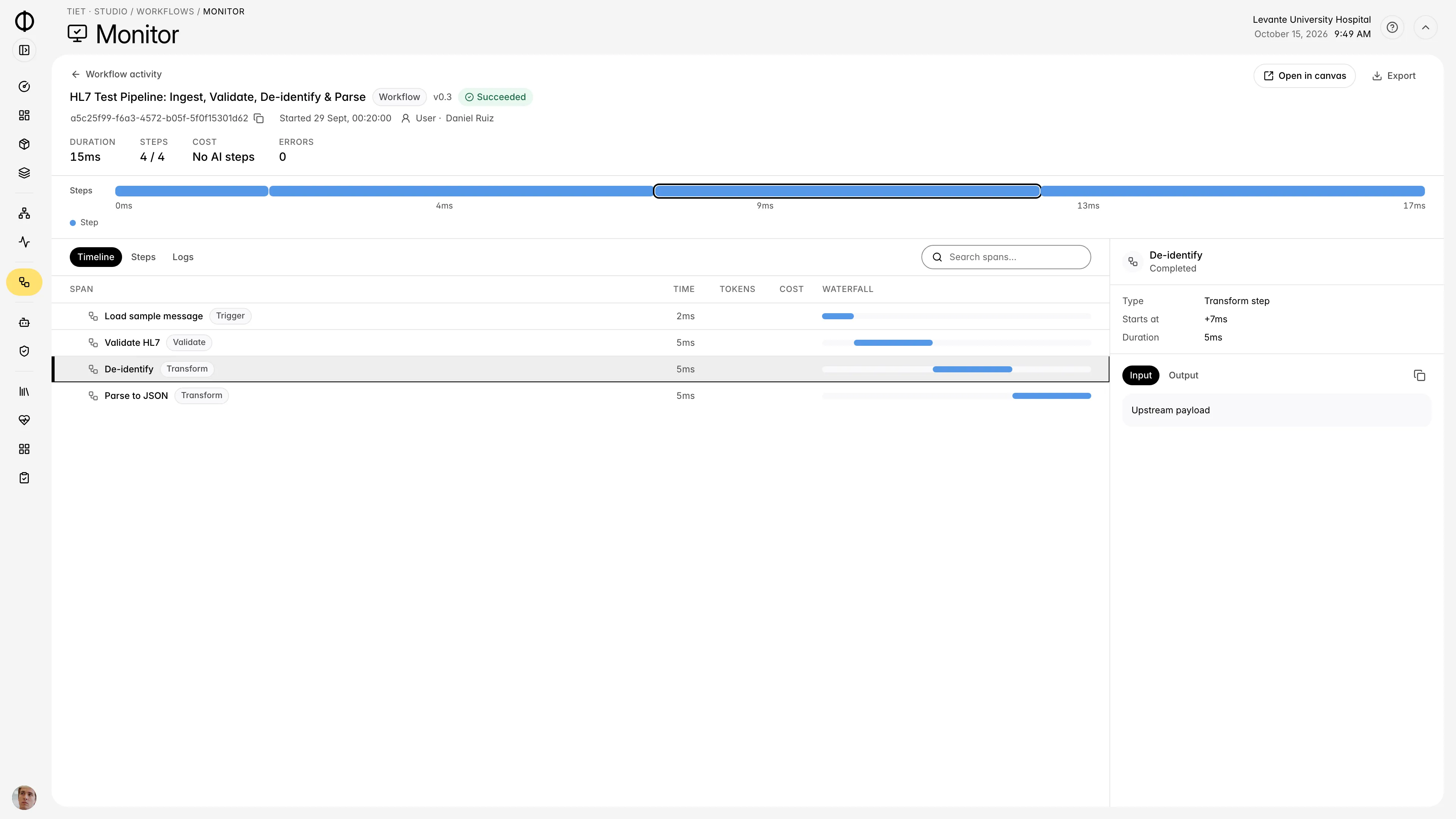Click Parse to JSON's Transform tag
Screen dimensions: 1456x819
click(x=201, y=395)
